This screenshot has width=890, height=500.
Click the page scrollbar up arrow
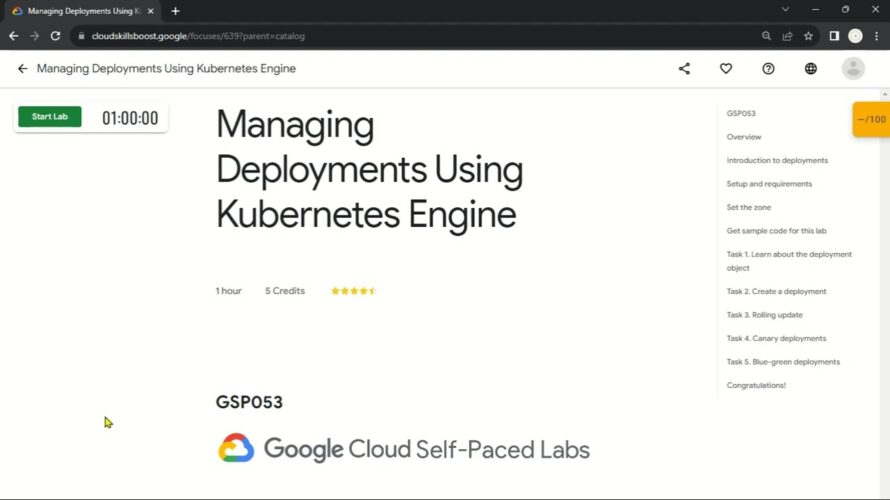(885, 94)
